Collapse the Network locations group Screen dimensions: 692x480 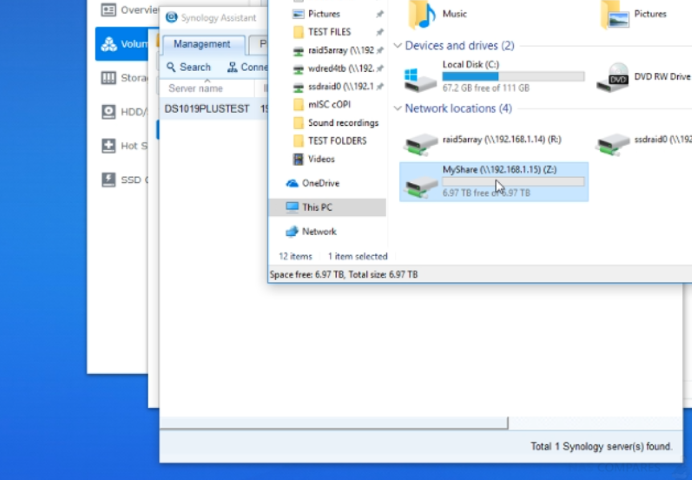click(398, 109)
